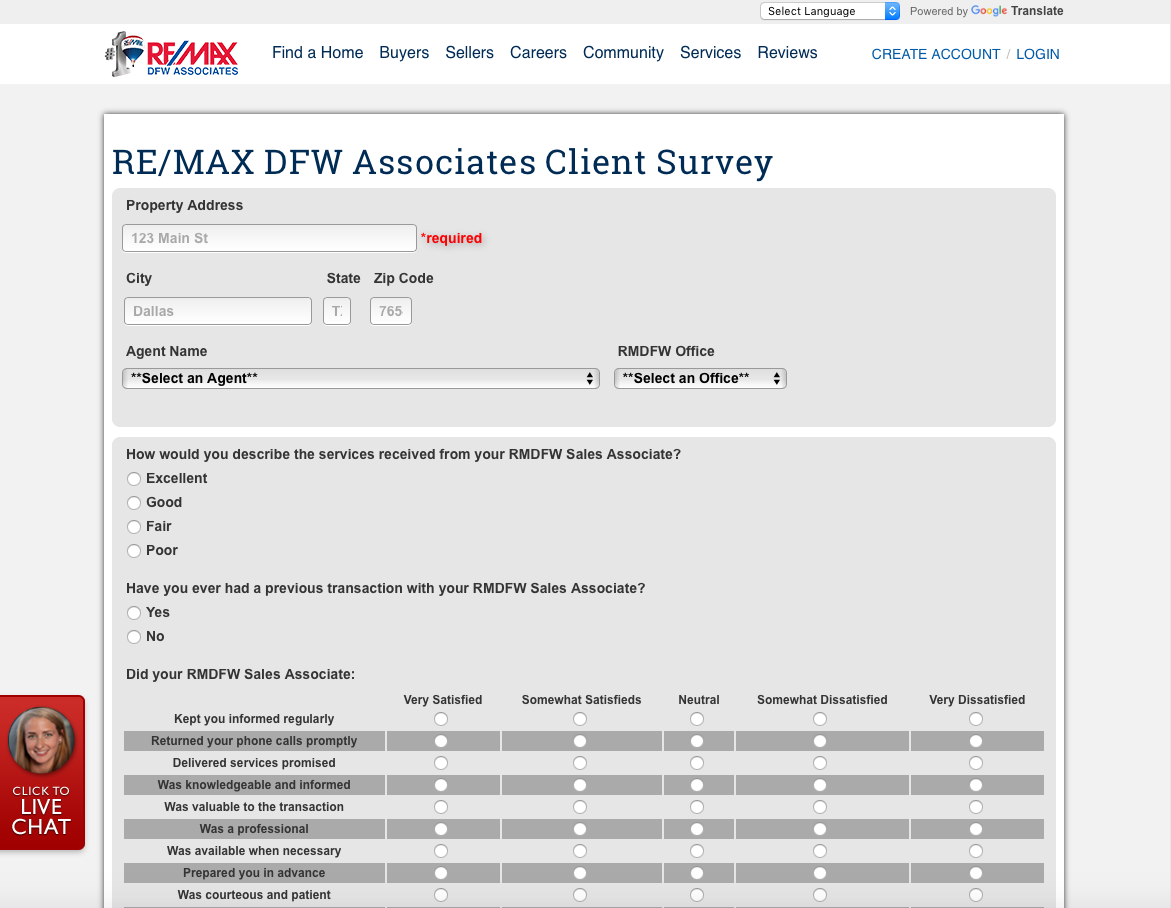Open the Select an Agent dropdown
1171x908 pixels.
click(x=360, y=378)
